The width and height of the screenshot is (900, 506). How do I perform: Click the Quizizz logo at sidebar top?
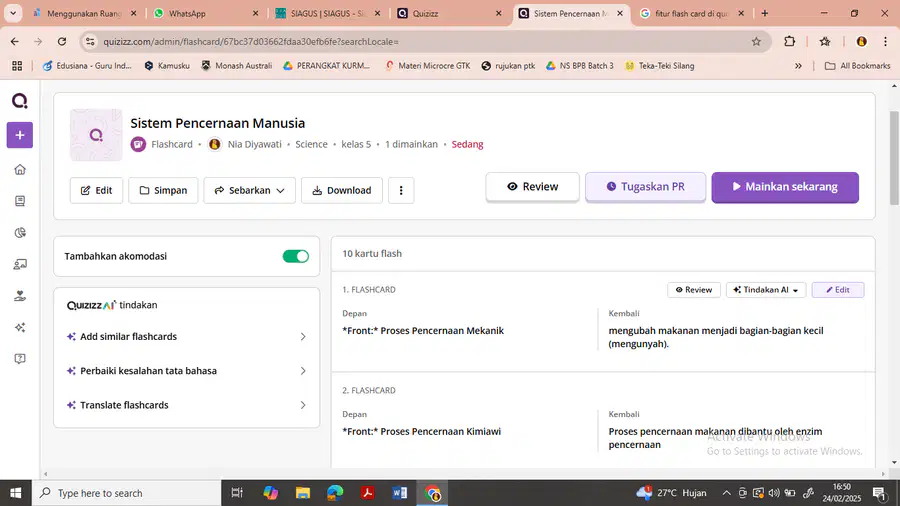[x=20, y=101]
